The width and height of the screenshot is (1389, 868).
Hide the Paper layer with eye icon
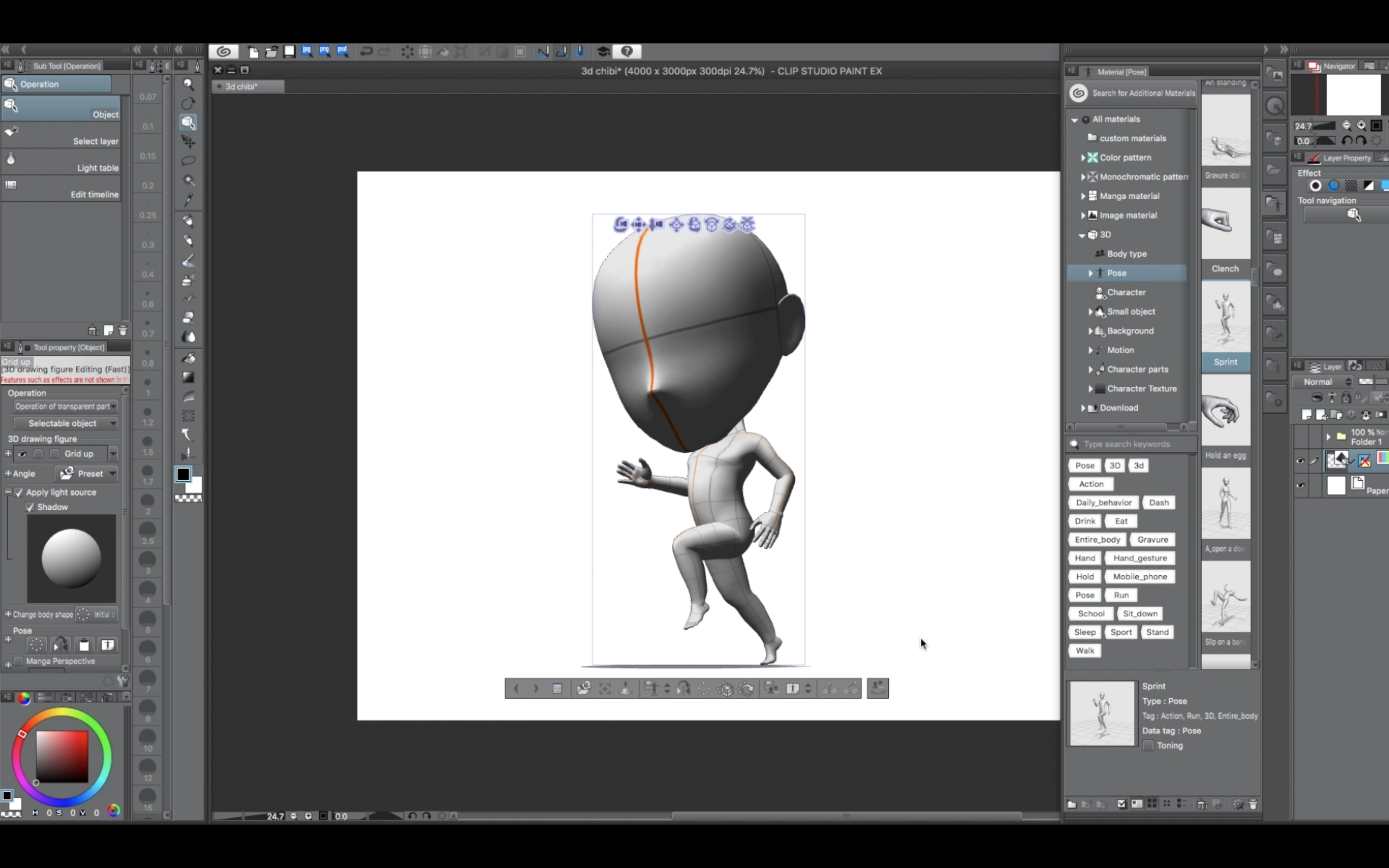[x=1300, y=486]
